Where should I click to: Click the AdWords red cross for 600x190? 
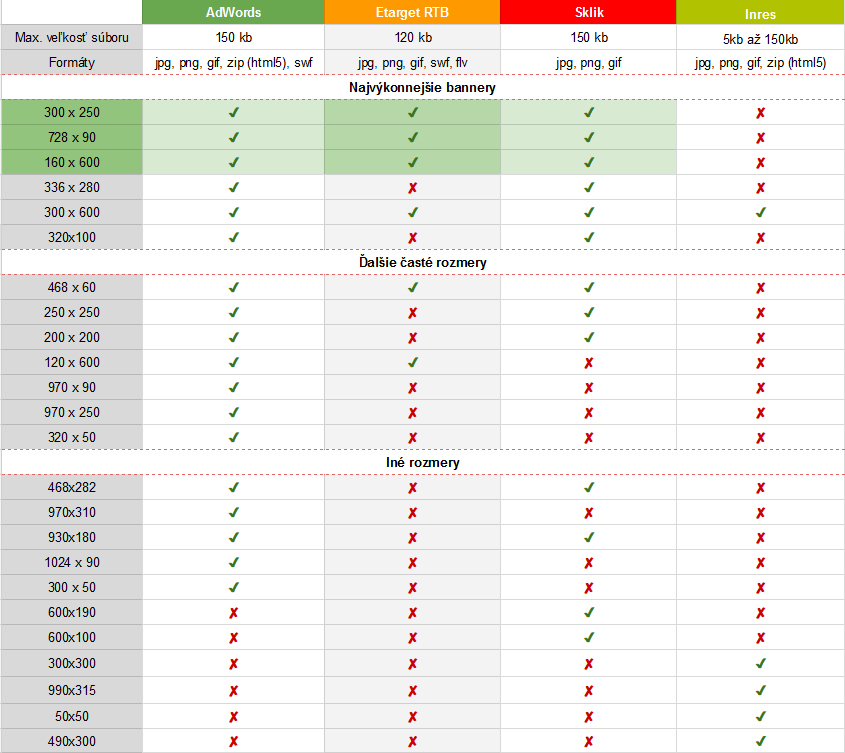coord(233,613)
